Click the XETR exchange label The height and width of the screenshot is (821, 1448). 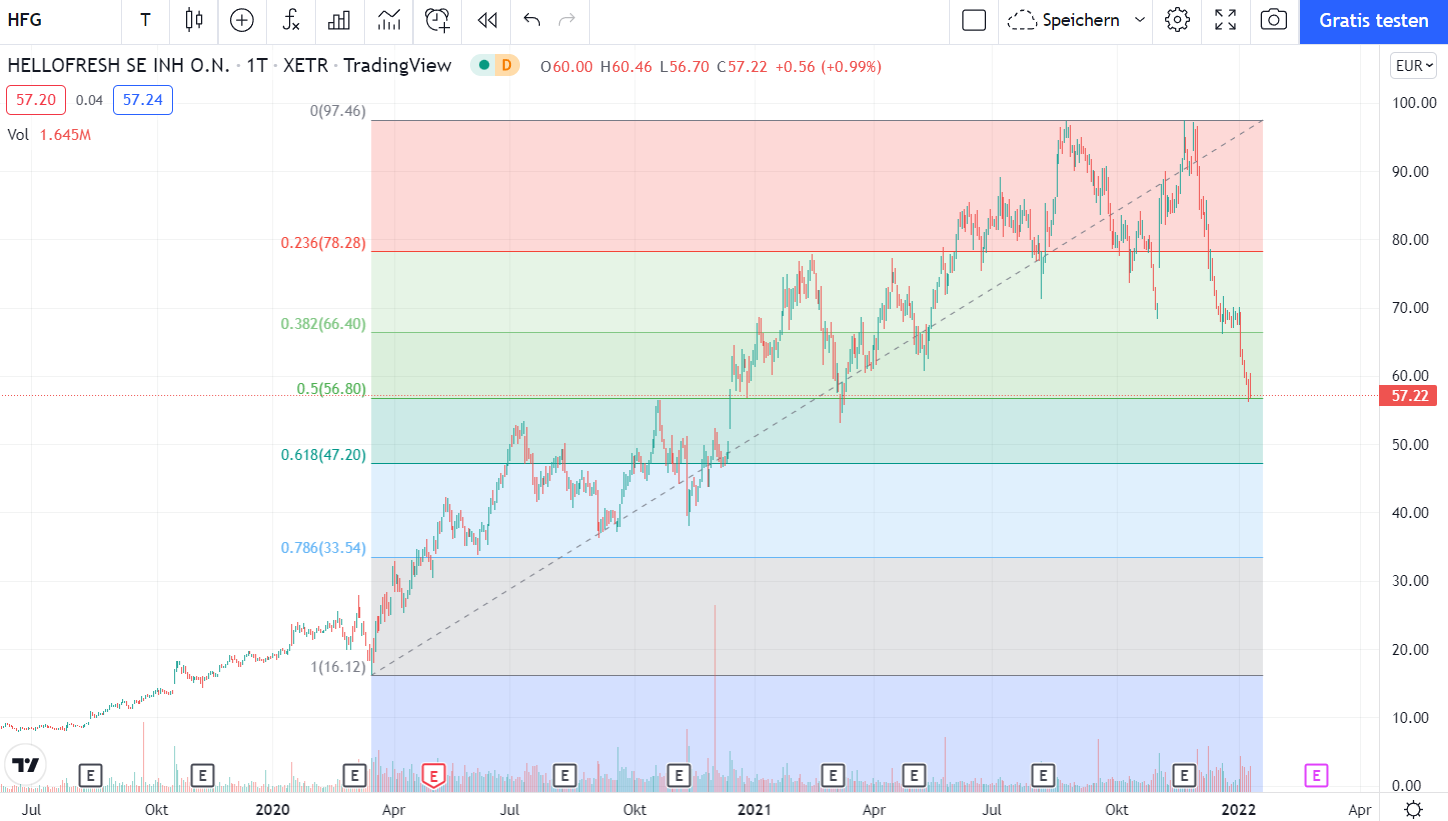[304, 66]
